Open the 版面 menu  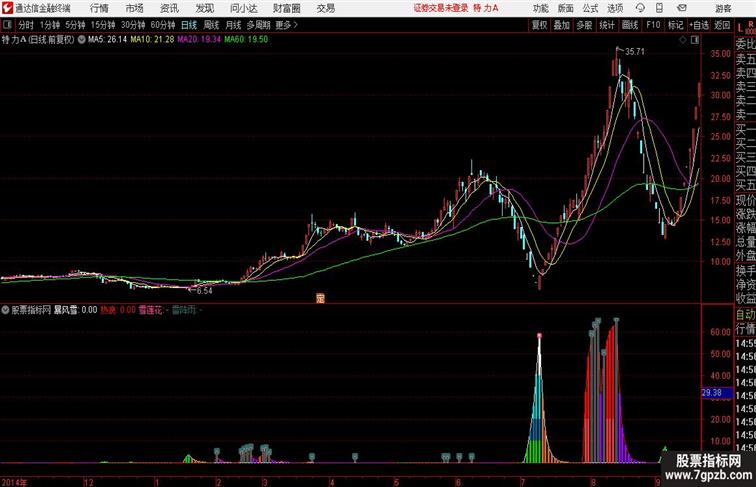click(x=566, y=8)
